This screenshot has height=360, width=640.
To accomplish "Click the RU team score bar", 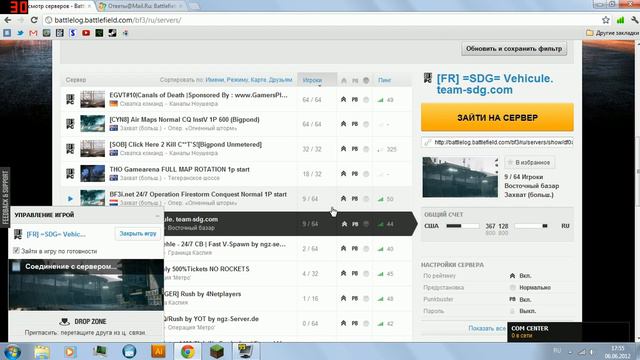I will pos(531,226).
